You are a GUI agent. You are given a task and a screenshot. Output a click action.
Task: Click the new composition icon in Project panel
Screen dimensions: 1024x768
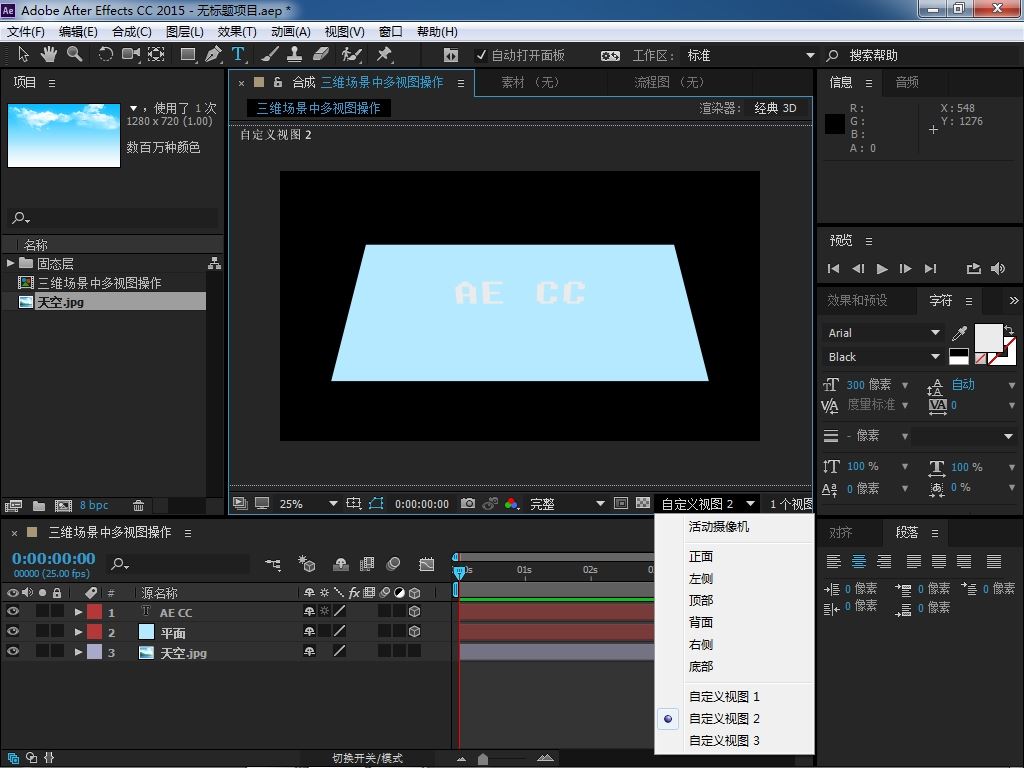tap(63, 505)
